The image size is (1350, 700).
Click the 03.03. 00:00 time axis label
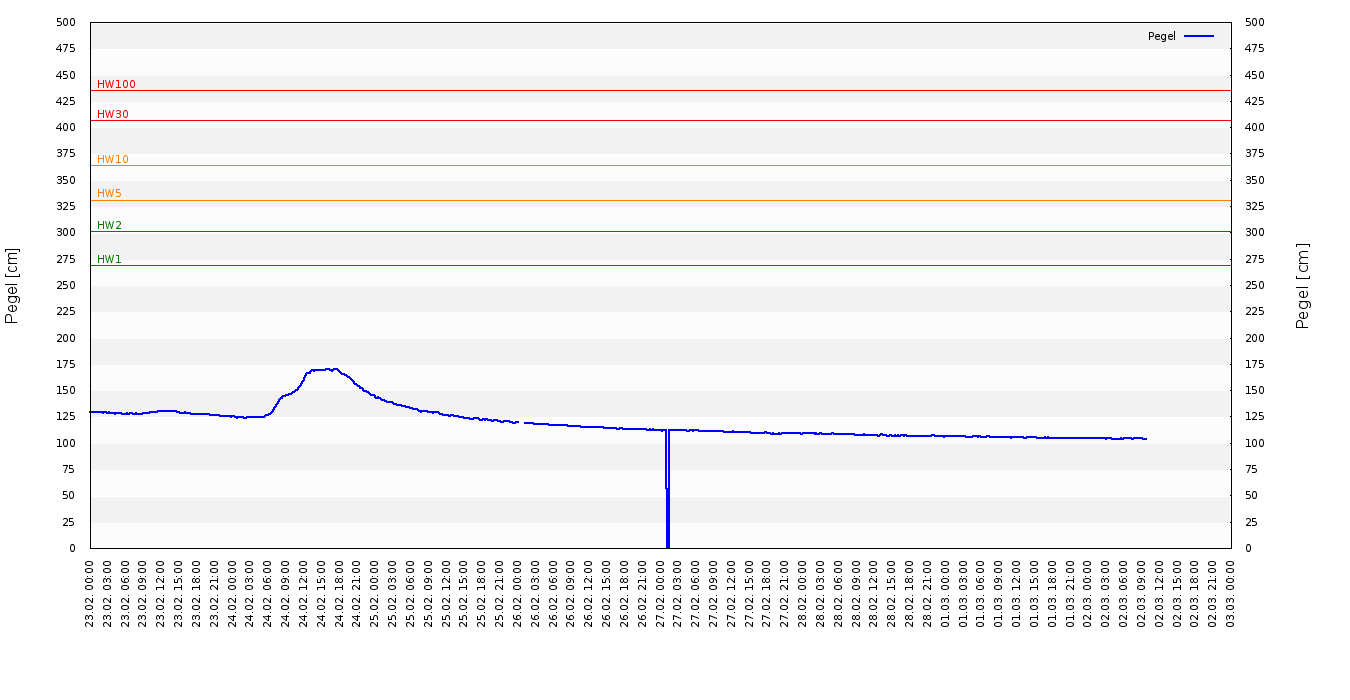coord(1231,593)
